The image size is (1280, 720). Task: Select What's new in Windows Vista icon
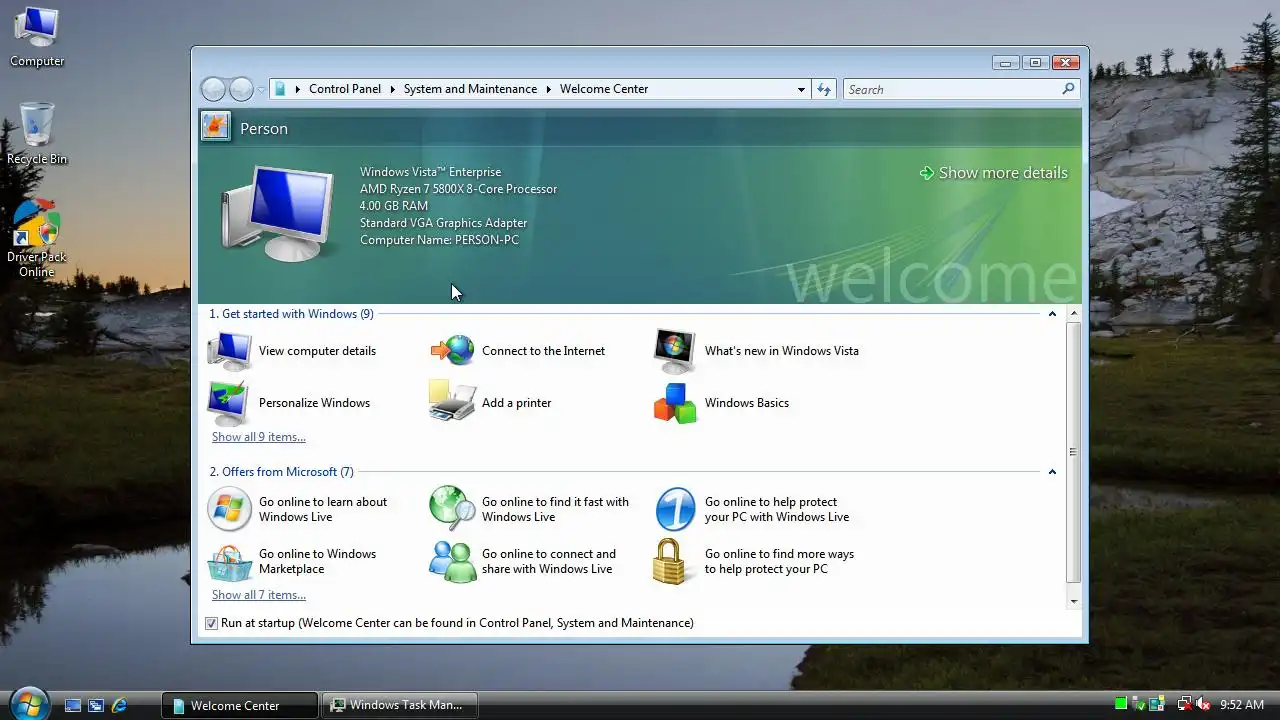point(675,351)
